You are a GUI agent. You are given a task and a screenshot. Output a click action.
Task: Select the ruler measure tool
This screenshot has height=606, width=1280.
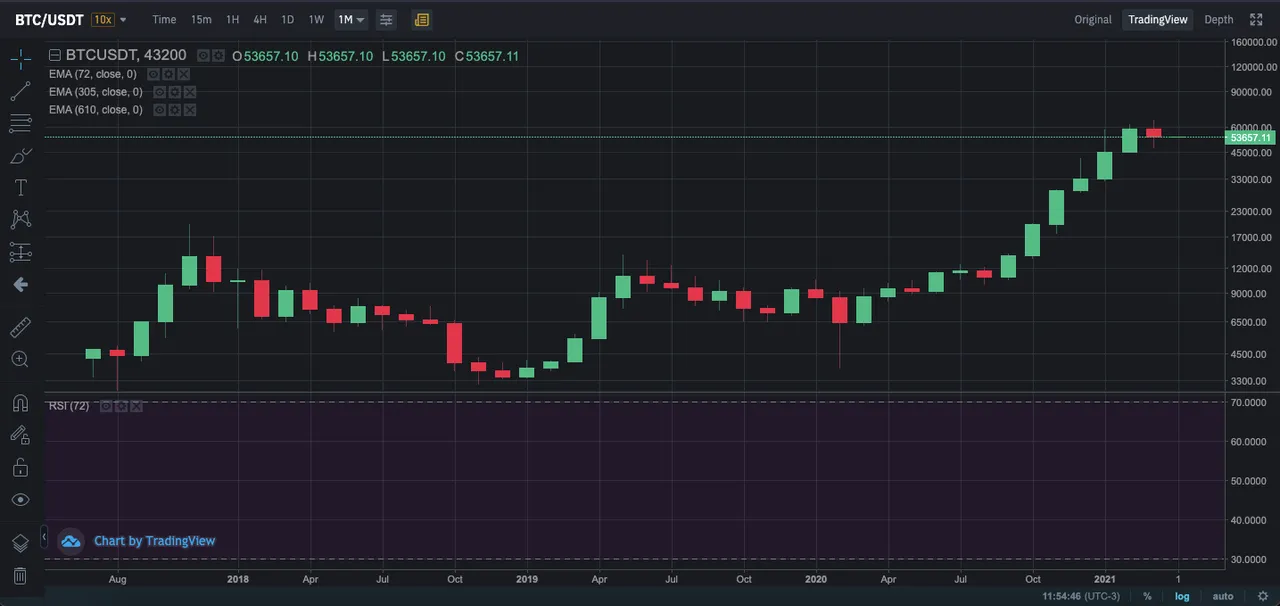[20, 327]
